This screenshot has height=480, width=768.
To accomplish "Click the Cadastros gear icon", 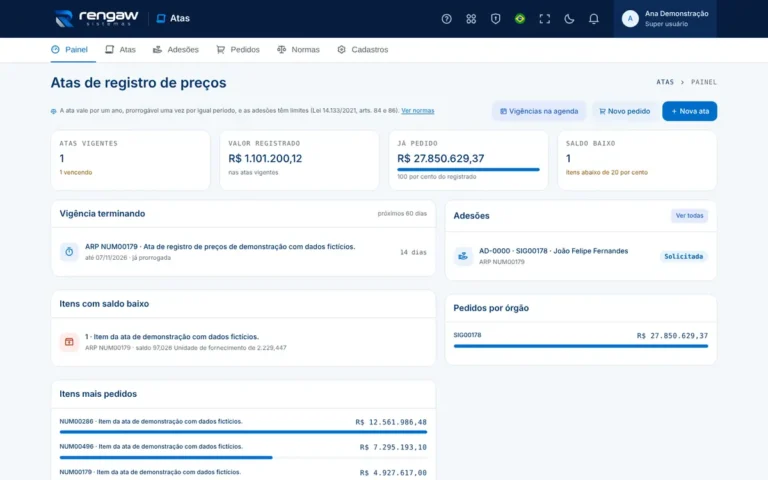I will 341,49.
